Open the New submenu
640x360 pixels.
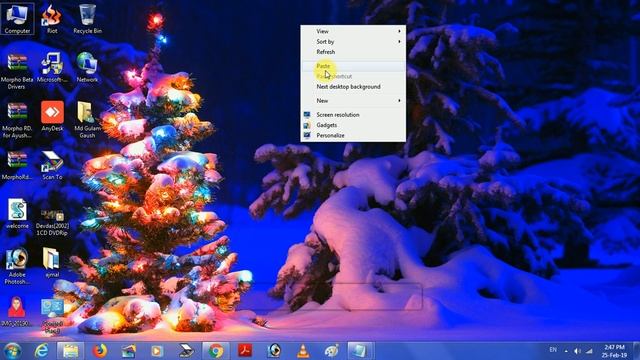pyautogui.click(x=353, y=100)
